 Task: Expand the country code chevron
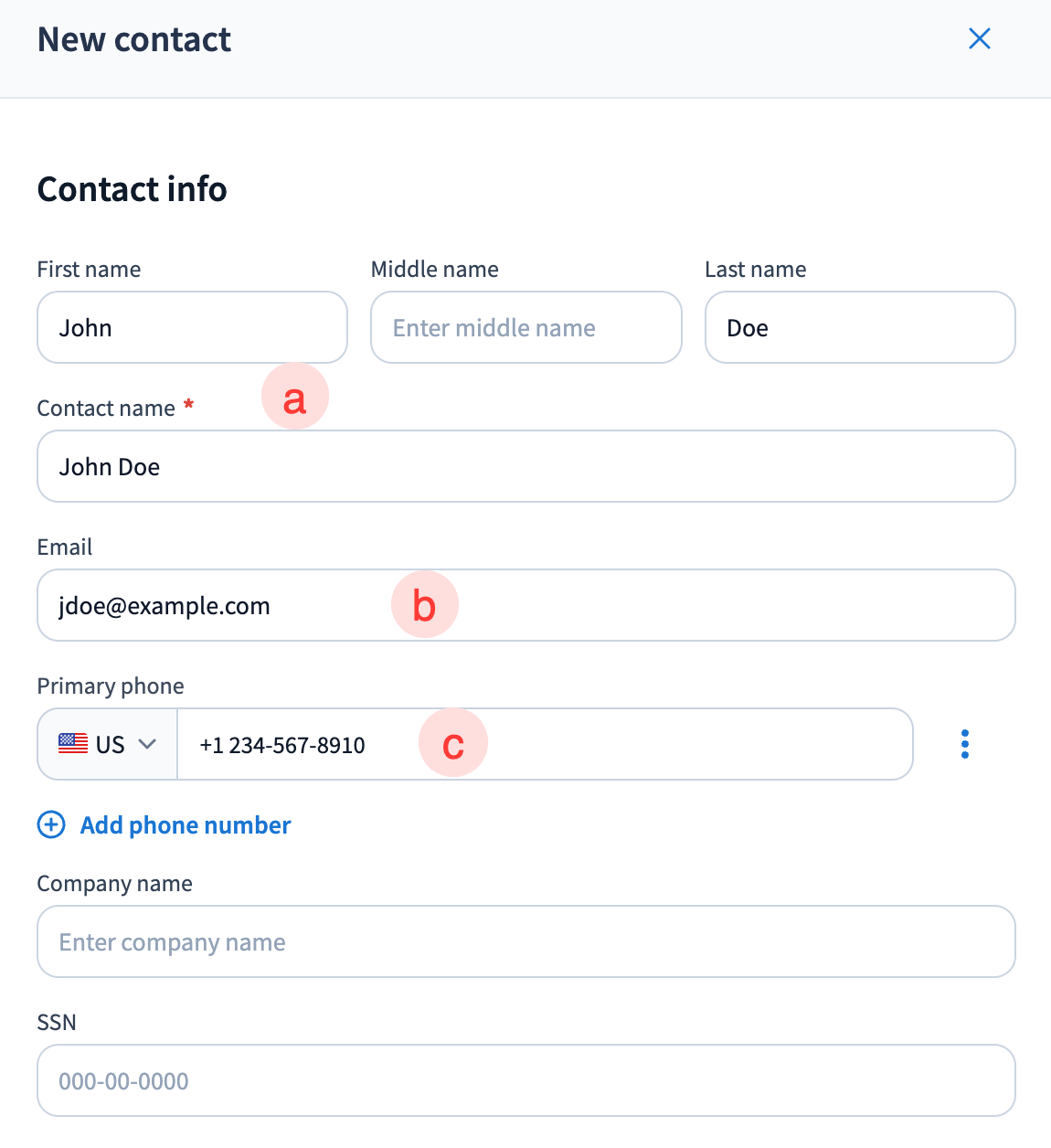tap(147, 744)
